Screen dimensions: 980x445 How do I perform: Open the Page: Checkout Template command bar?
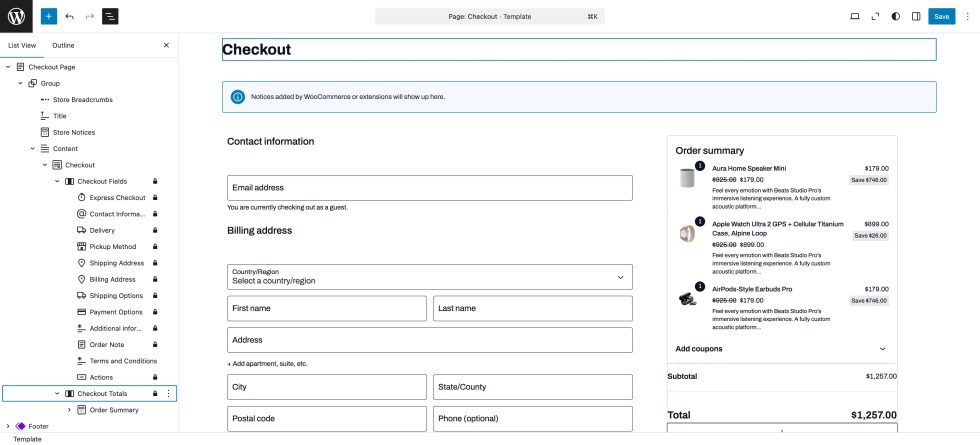pyautogui.click(x=489, y=16)
